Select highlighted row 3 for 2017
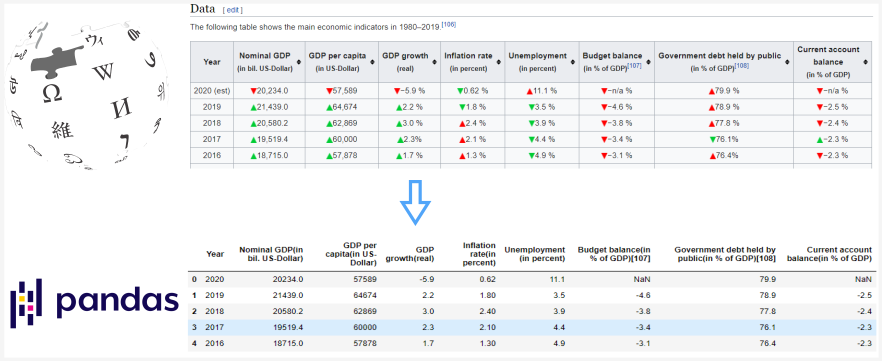 pos(533,327)
